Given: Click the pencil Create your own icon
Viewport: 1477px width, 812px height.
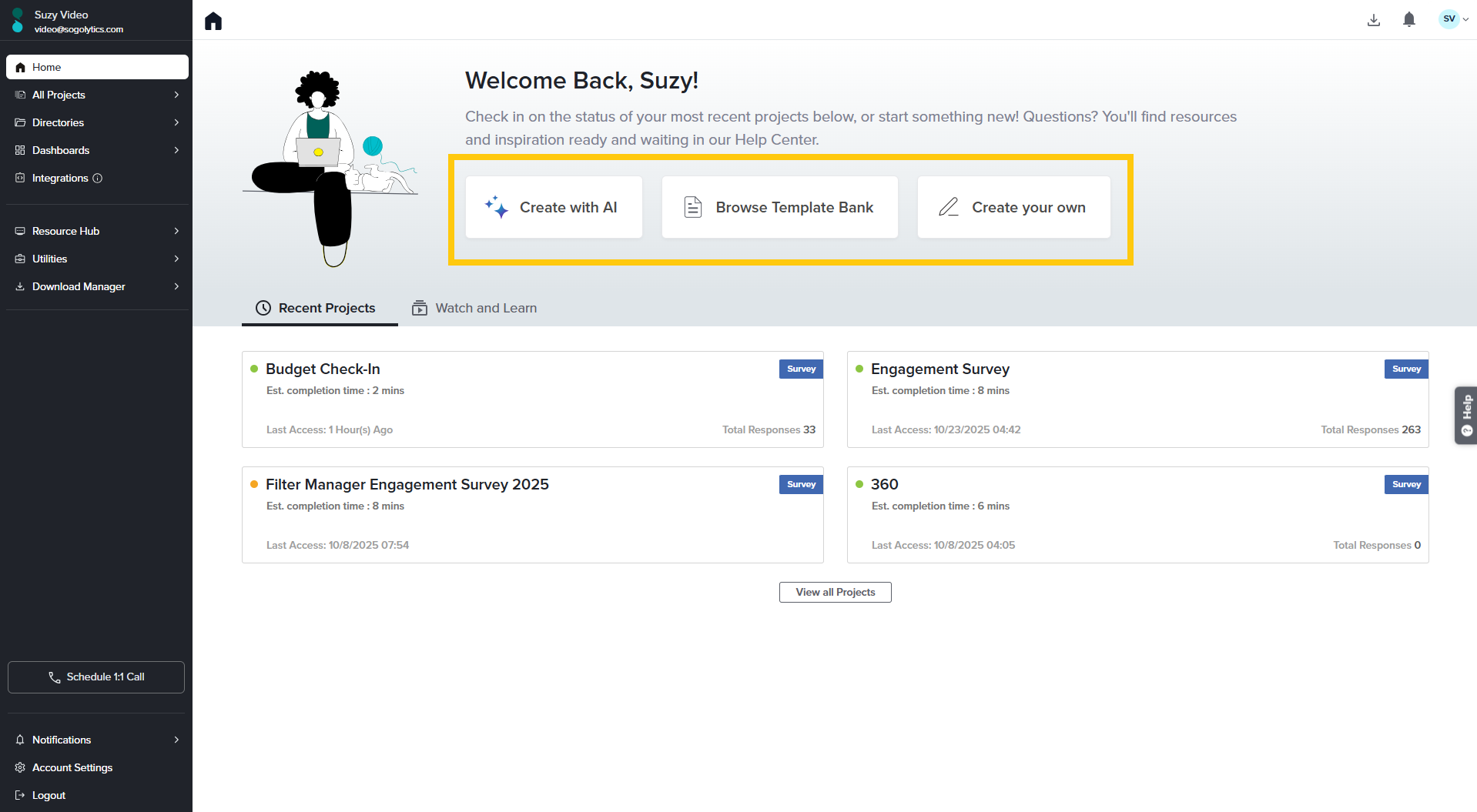Looking at the screenshot, I should (948, 207).
